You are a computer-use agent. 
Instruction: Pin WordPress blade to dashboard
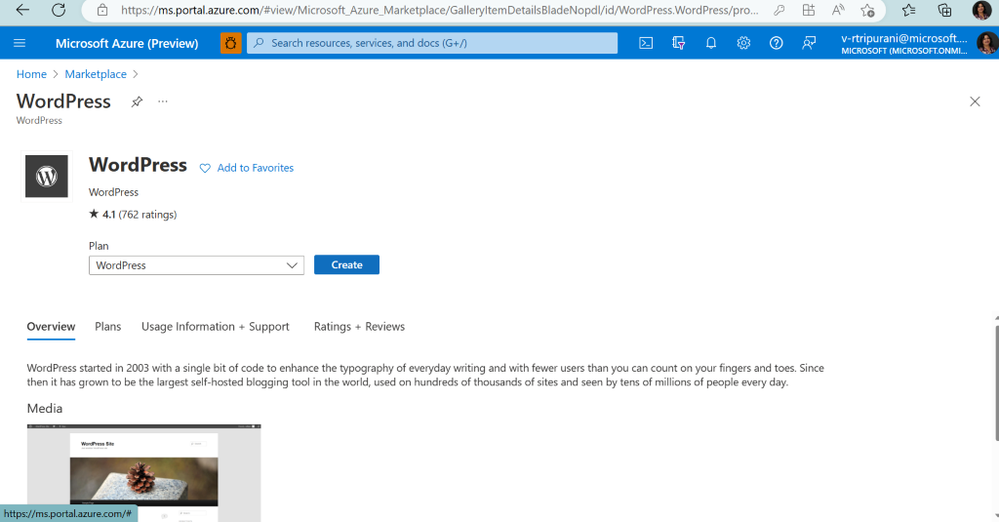(x=136, y=101)
